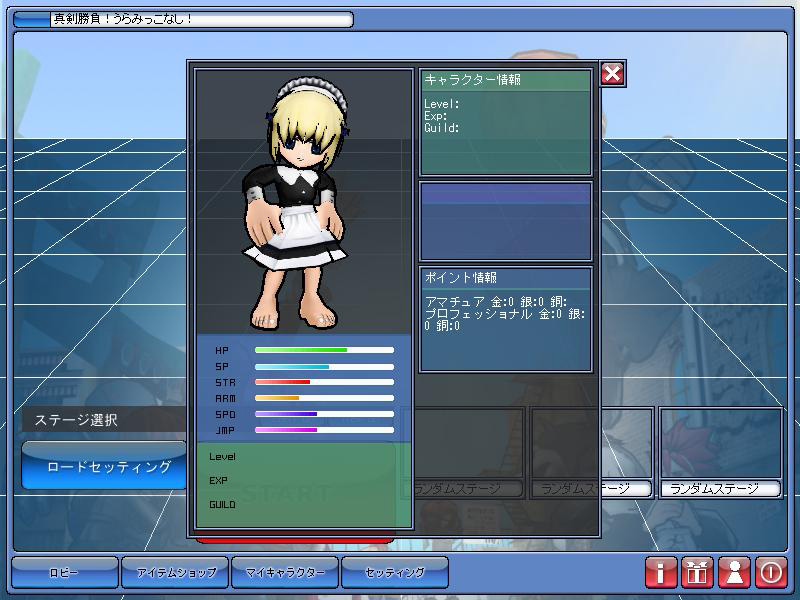Click the blue title bar tab

pos(32,20)
